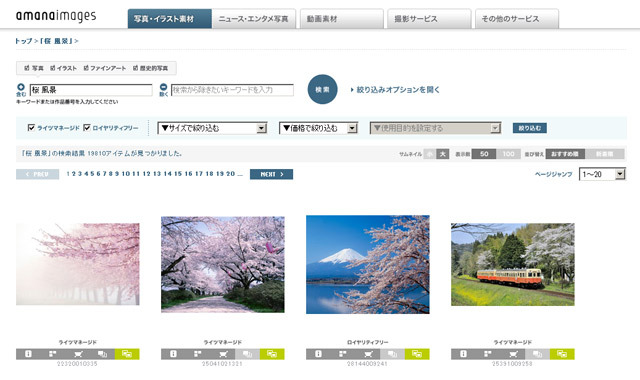Click the ロイヤリティフリー label above item 28144009241
This screenshot has height=380, width=640.
click(x=368, y=342)
